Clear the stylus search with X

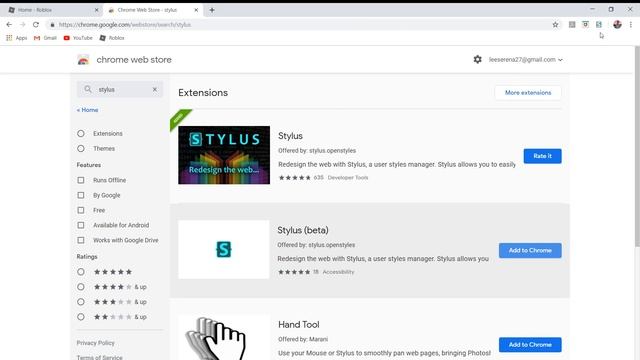(155, 89)
